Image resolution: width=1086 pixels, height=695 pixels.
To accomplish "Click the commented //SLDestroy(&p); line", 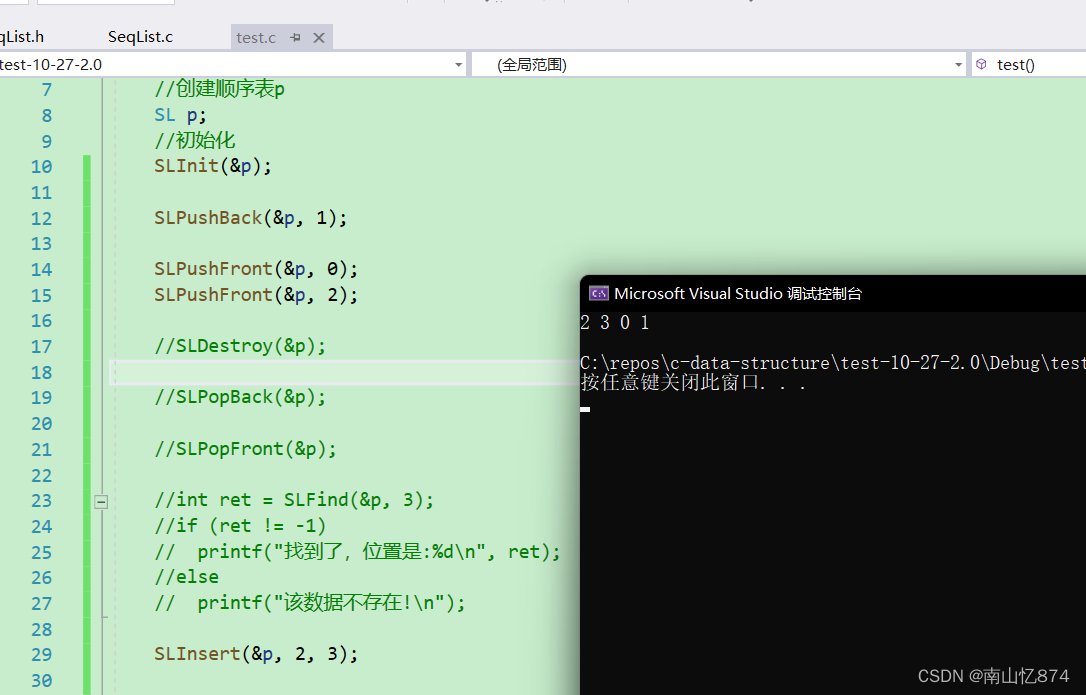I will pos(240,346).
